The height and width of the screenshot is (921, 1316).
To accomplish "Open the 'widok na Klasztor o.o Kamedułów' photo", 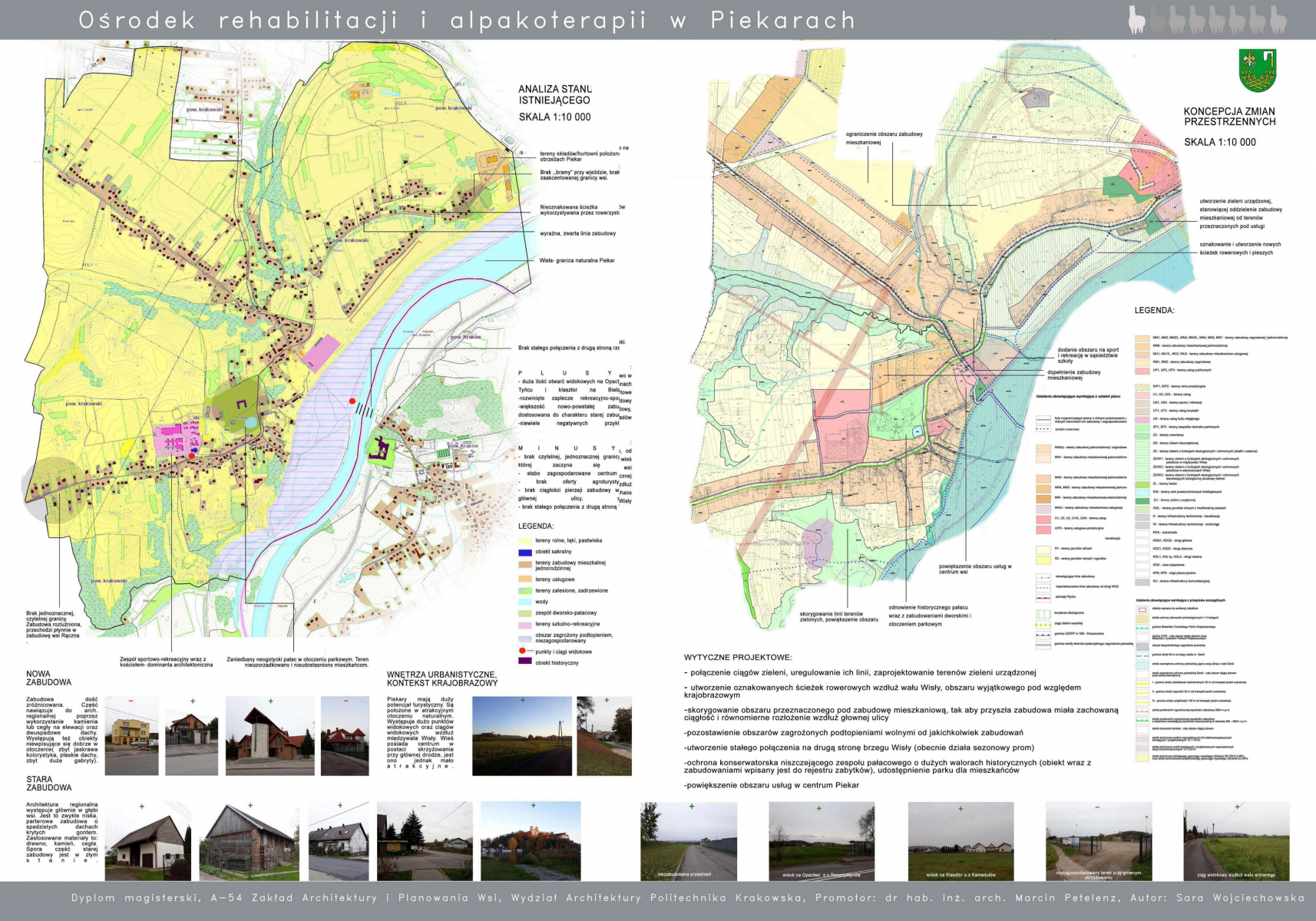I will pos(961,840).
